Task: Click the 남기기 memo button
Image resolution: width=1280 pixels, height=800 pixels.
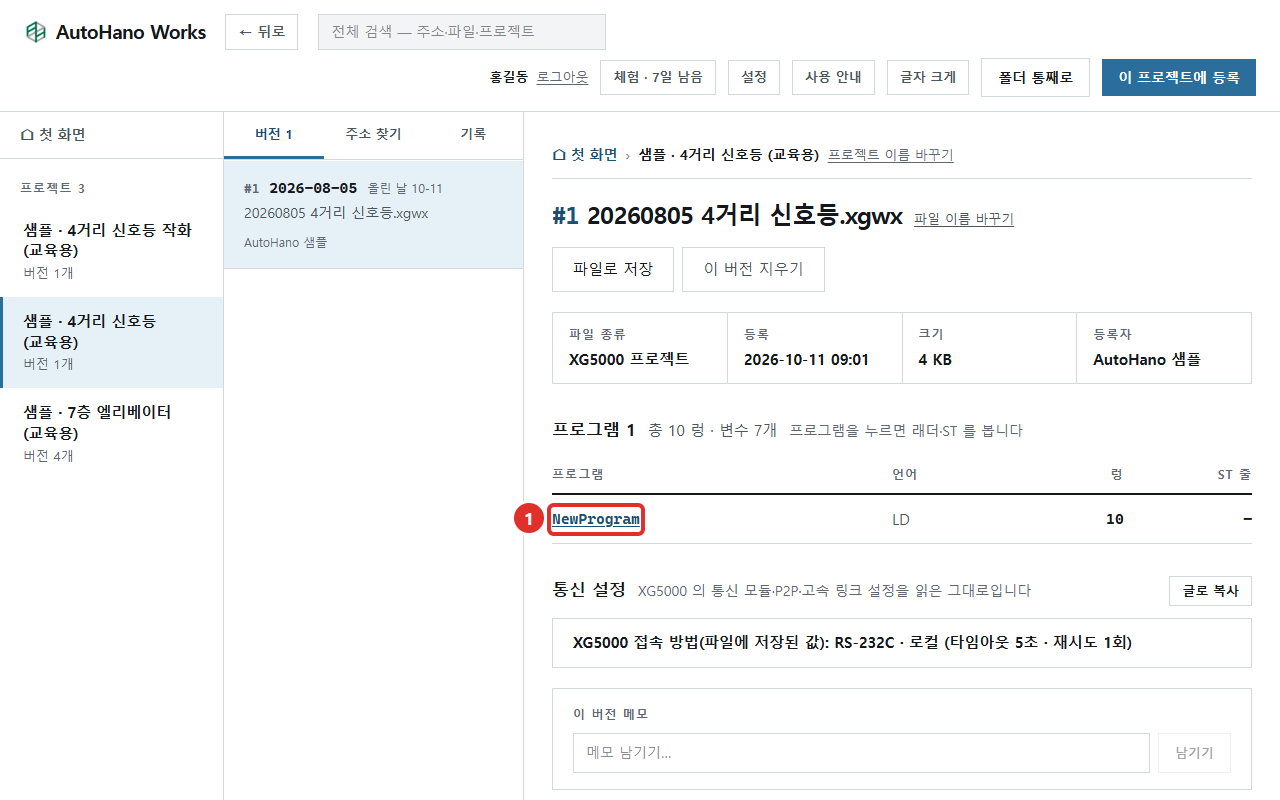Action: coord(1194,753)
